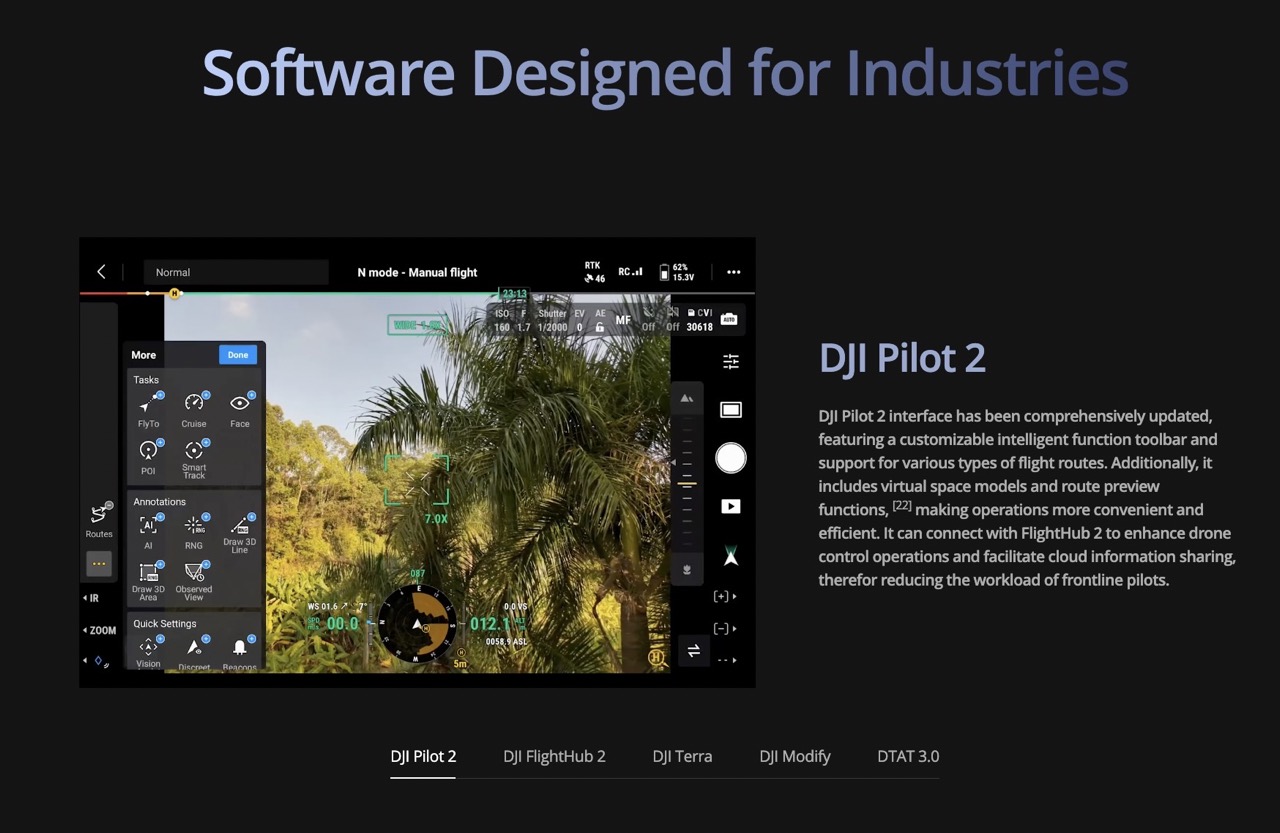This screenshot has width=1280, height=833.
Task: Open the playback gallery icon
Action: pos(731,507)
